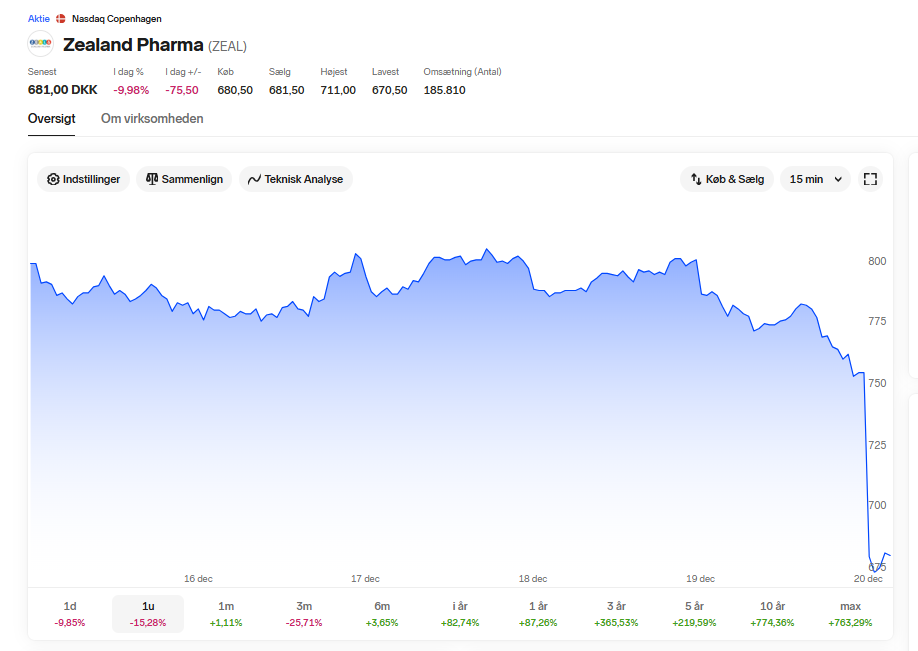The image size is (918, 651).
Task: Click the trend line icon in Teknisk Analyse
Action: point(254,179)
